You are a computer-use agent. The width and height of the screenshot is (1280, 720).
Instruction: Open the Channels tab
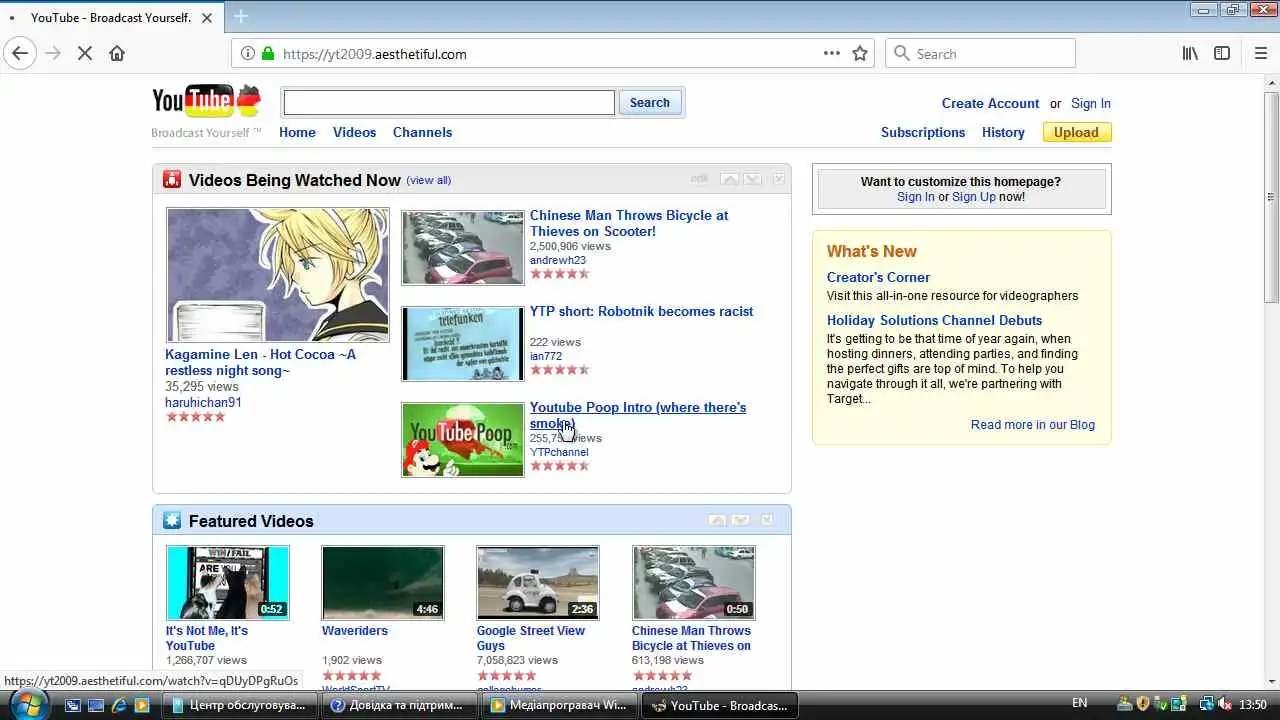pyautogui.click(x=422, y=132)
